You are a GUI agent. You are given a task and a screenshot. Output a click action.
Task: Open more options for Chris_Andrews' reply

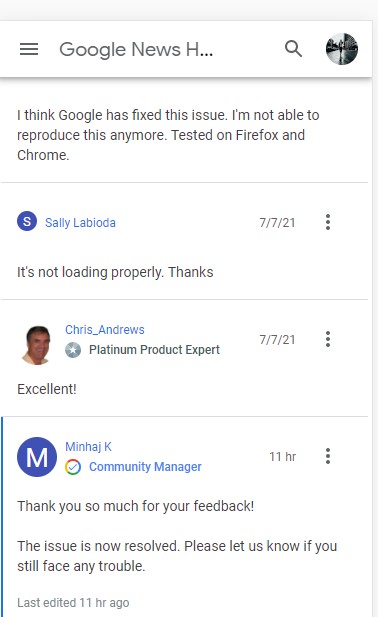[x=328, y=339]
